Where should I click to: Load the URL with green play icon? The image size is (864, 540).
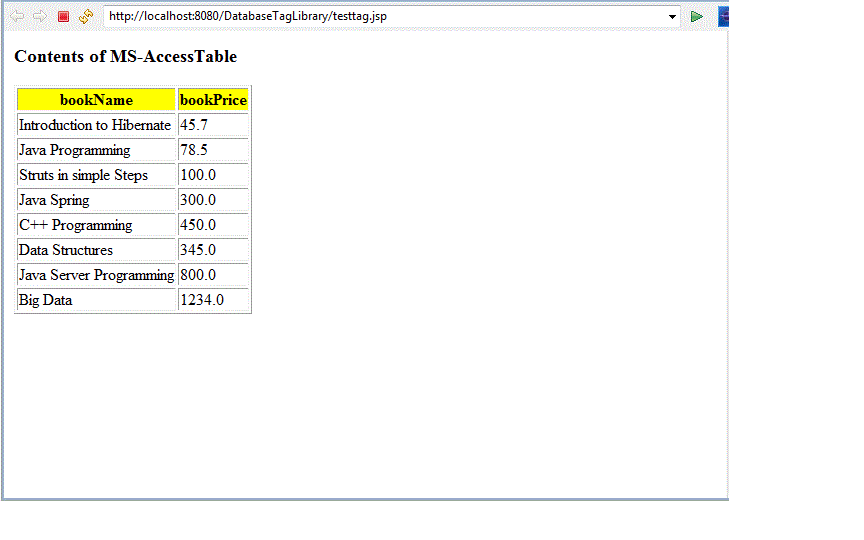point(696,17)
